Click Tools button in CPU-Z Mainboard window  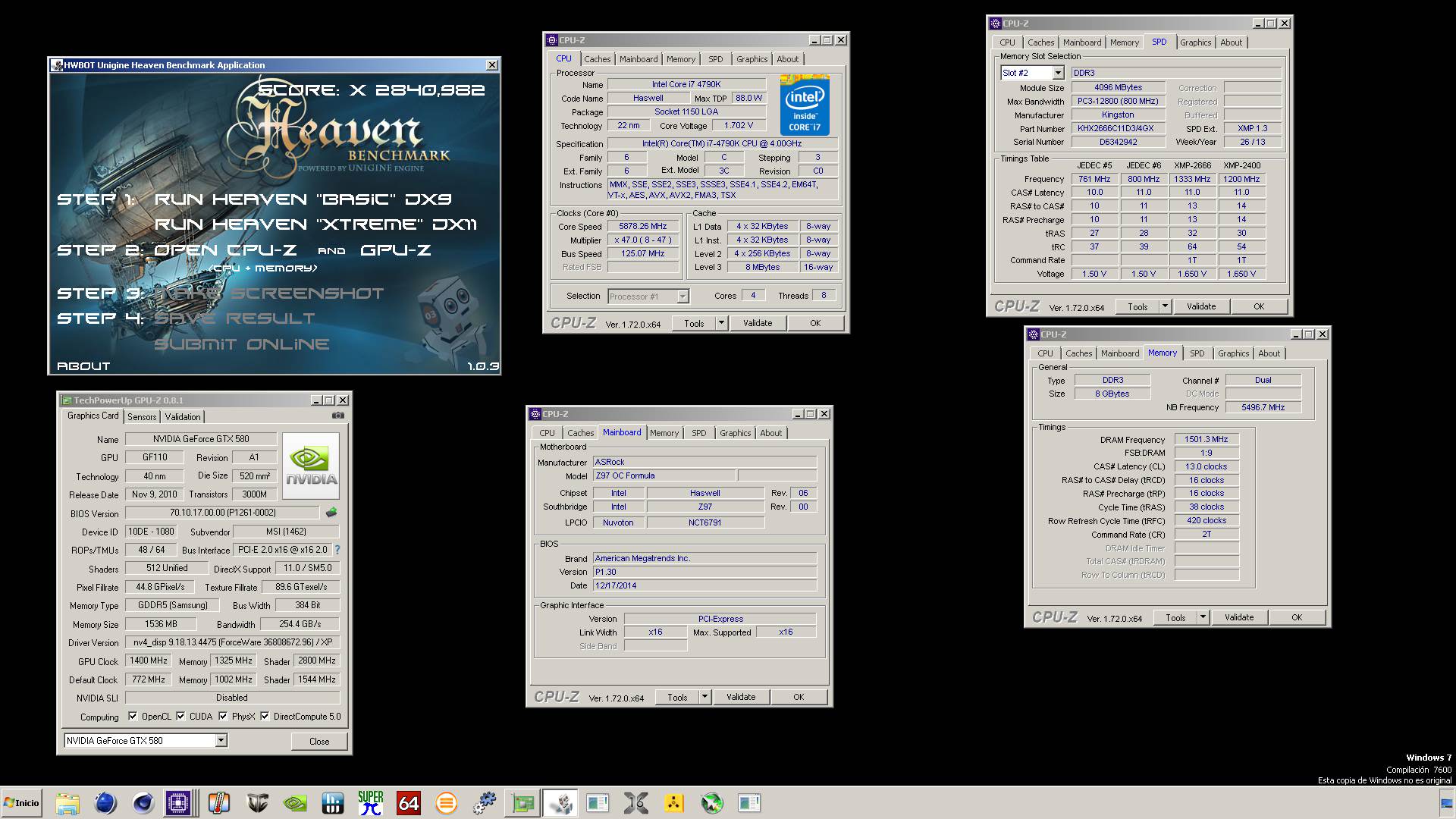(677, 697)
